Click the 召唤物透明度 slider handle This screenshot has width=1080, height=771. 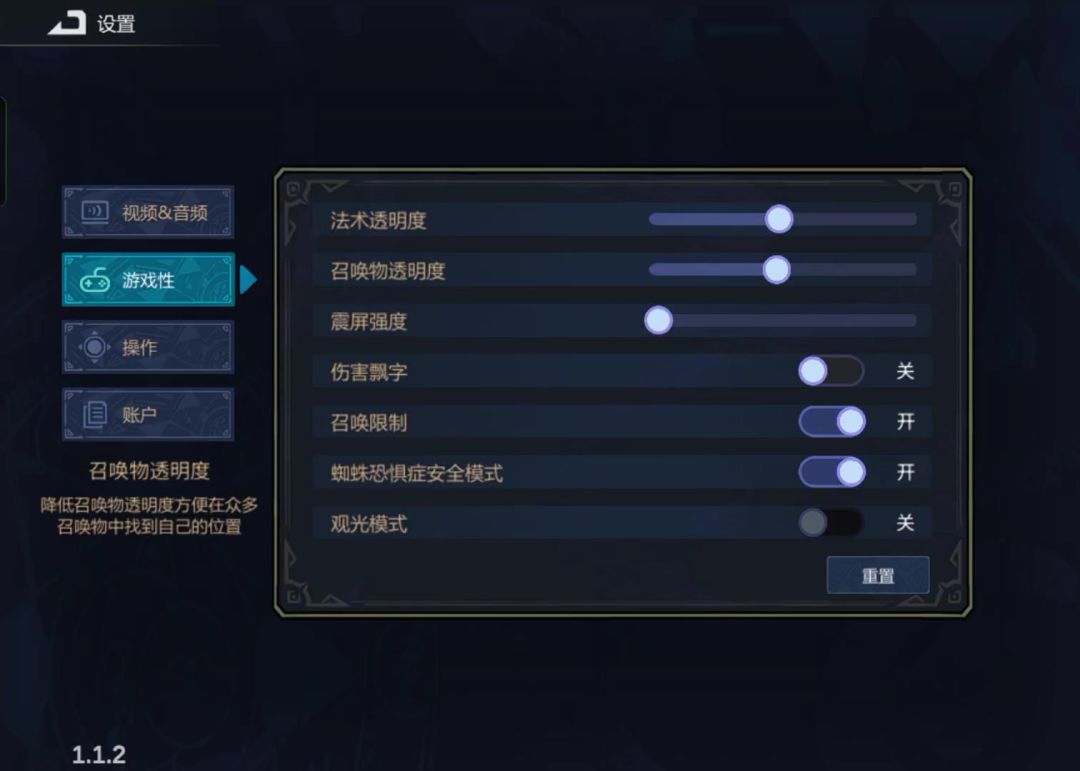click(776, 269)
